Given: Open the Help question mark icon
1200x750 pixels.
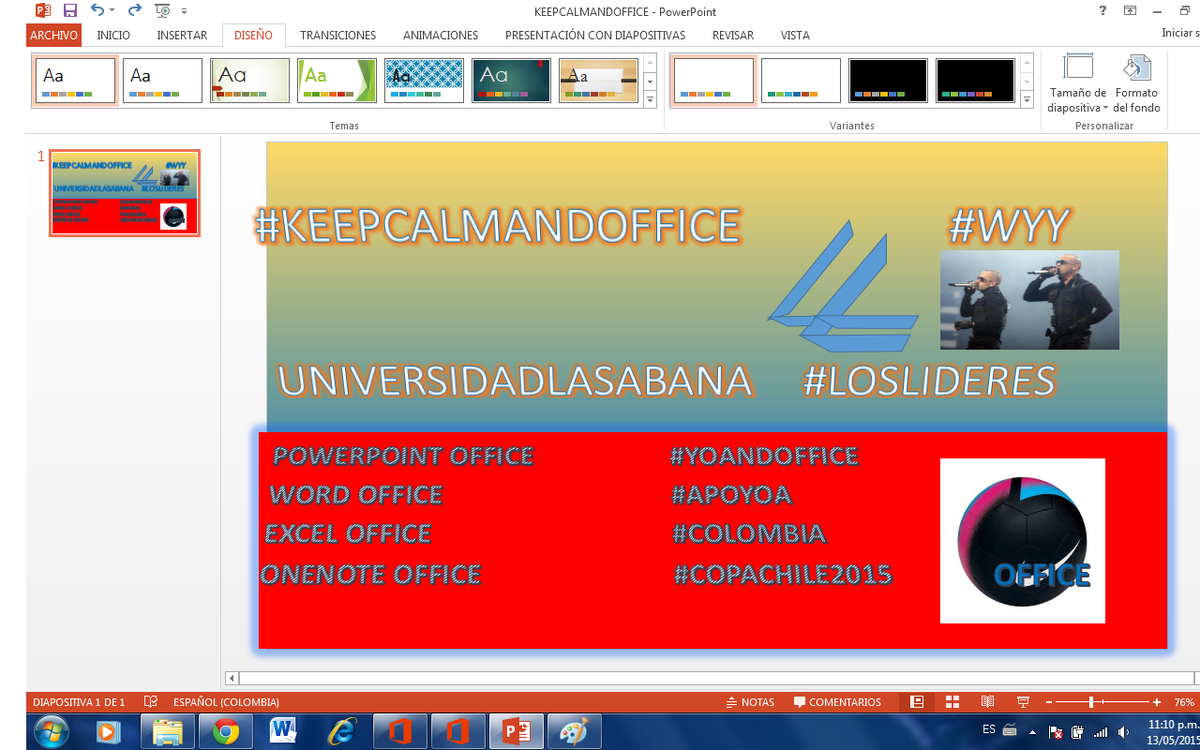Looking at the screenshot, I should click(1103, 11).
